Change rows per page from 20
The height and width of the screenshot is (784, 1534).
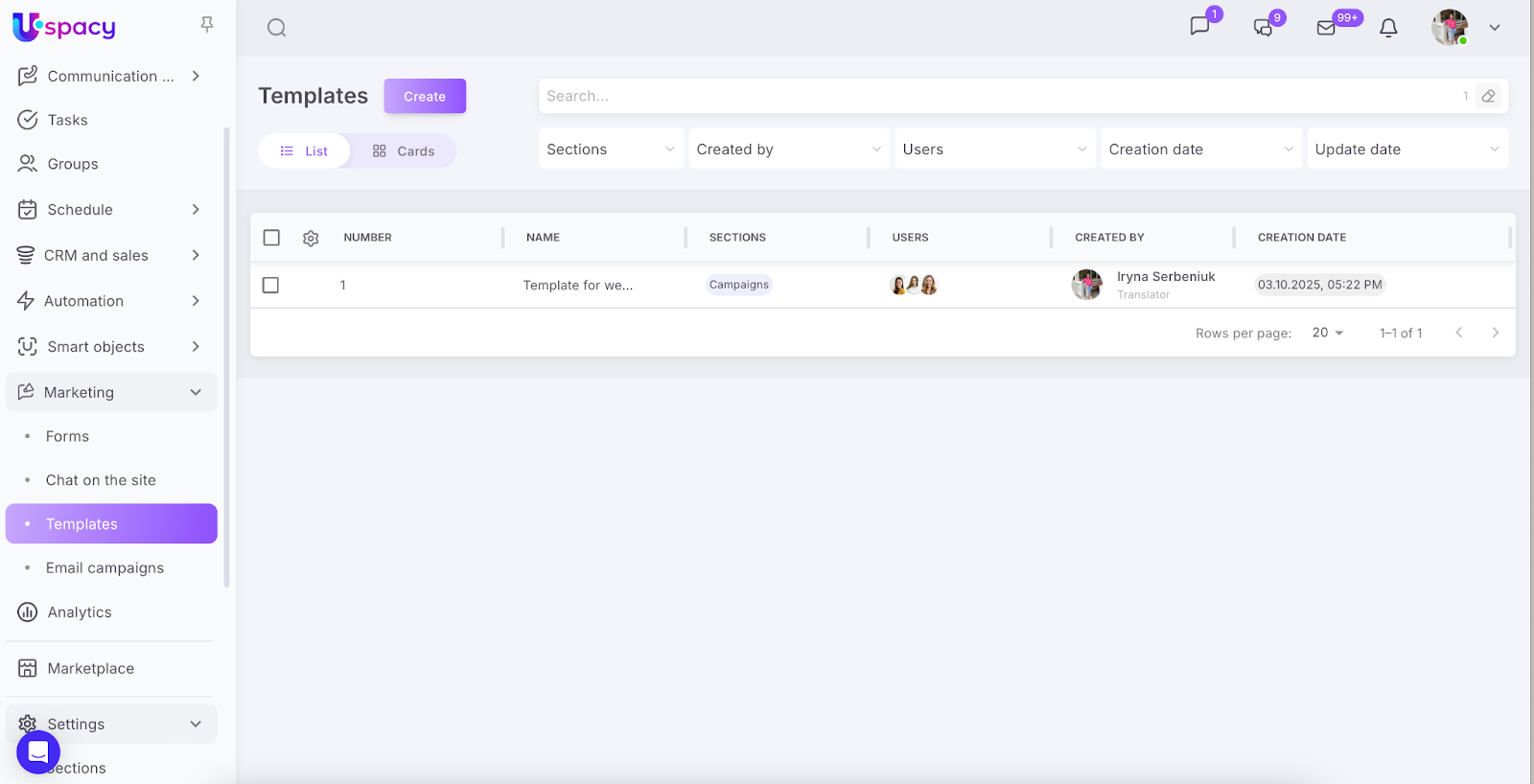point(1328,333)
